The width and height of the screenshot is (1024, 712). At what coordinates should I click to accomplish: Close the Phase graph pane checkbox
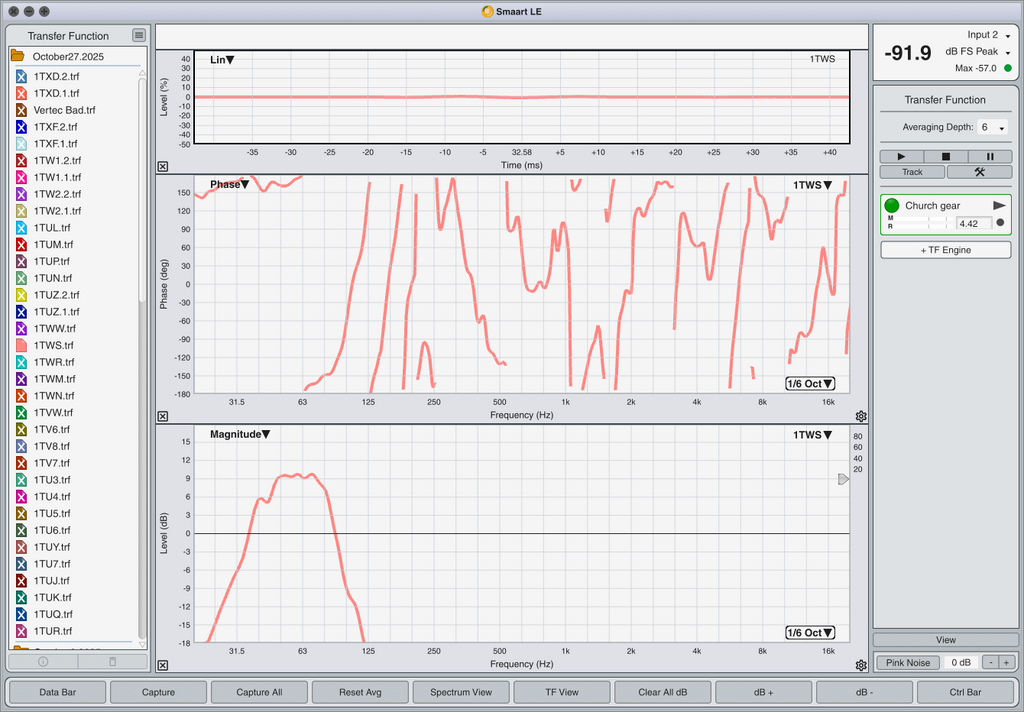tap(163, 416)
